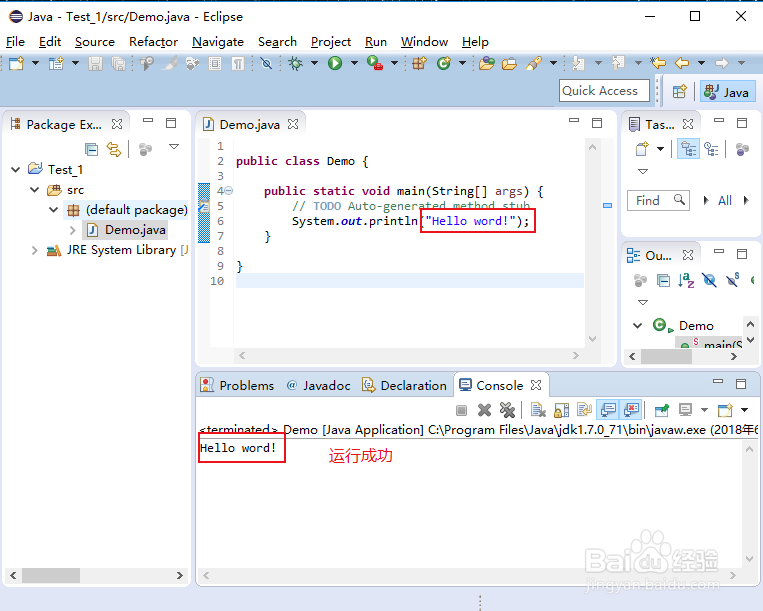The image size is (763, 611).
Task: Collapse the Test_1 project node
Action: (16, 169)
